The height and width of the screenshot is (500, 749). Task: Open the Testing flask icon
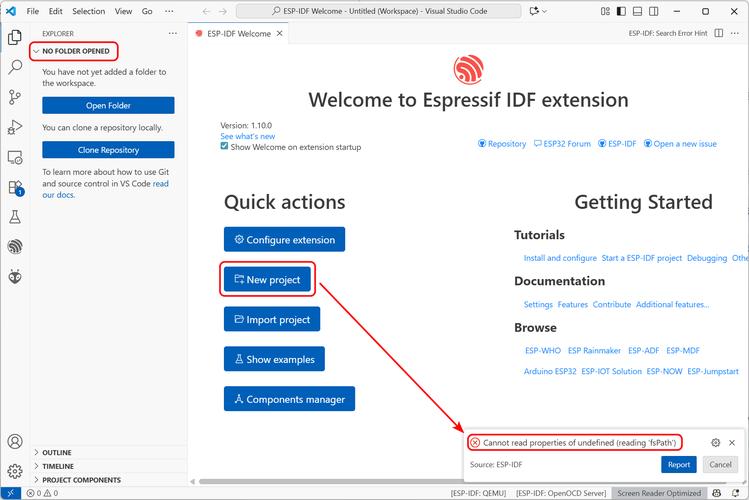[15, 216]
